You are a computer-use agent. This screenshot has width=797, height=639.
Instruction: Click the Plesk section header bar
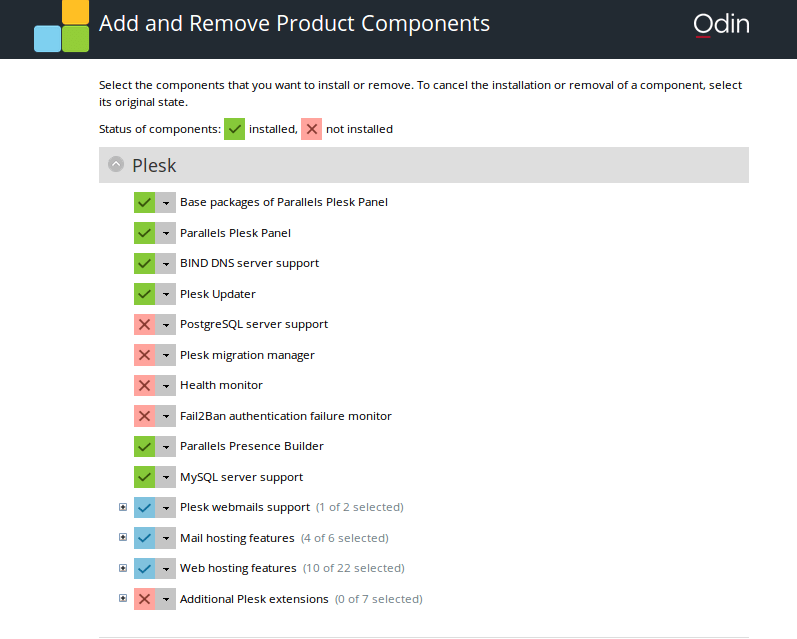[424, 165]
